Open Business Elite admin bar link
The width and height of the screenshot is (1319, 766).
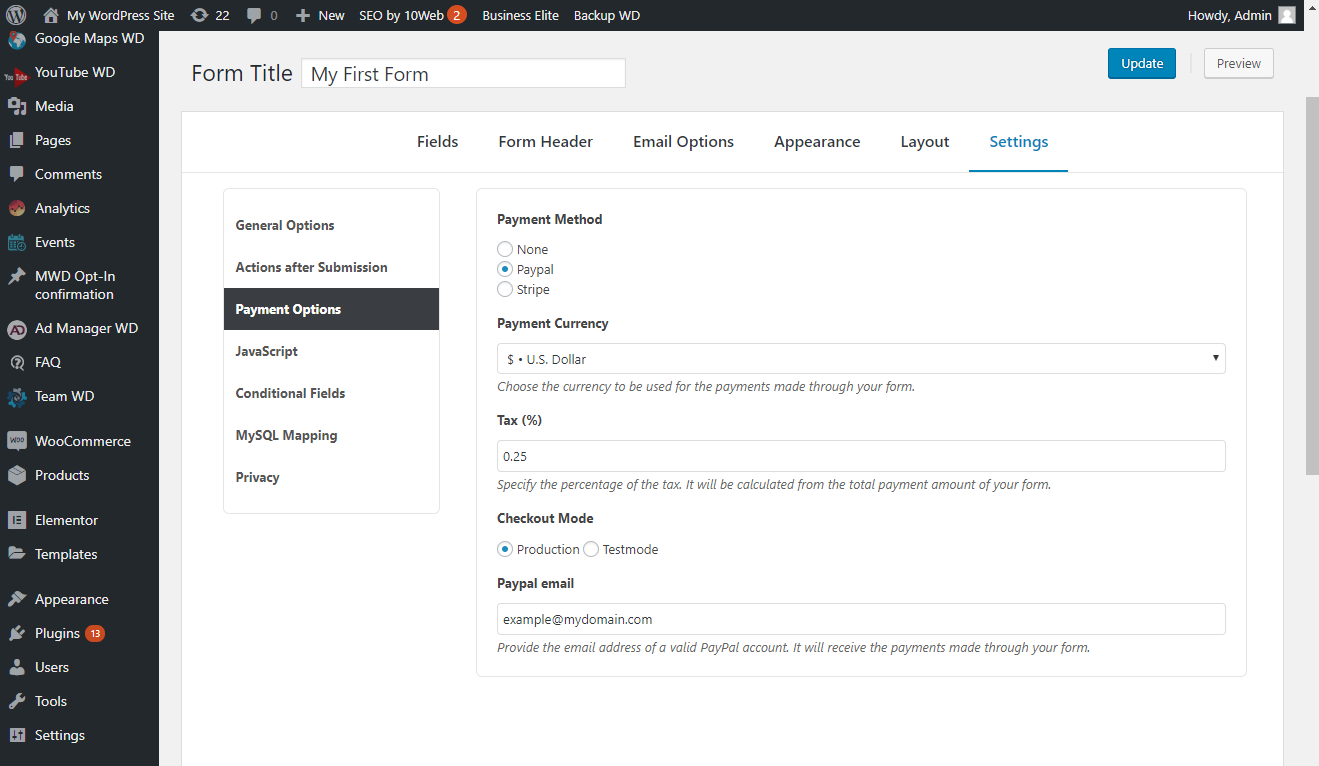[x=520, y=15]
